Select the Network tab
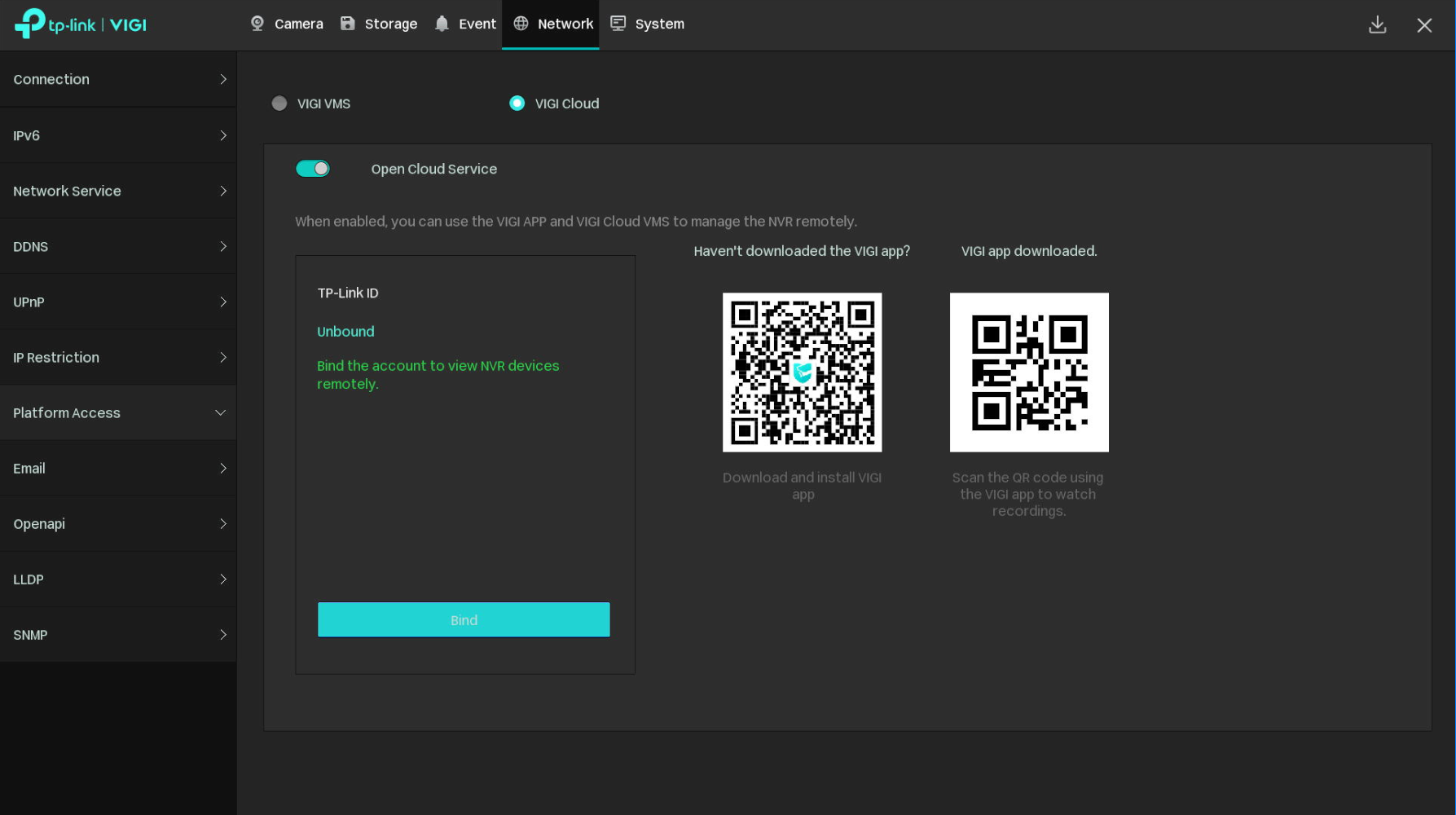The width and height of the screenshot is (1456, 815). pos(551,24)
